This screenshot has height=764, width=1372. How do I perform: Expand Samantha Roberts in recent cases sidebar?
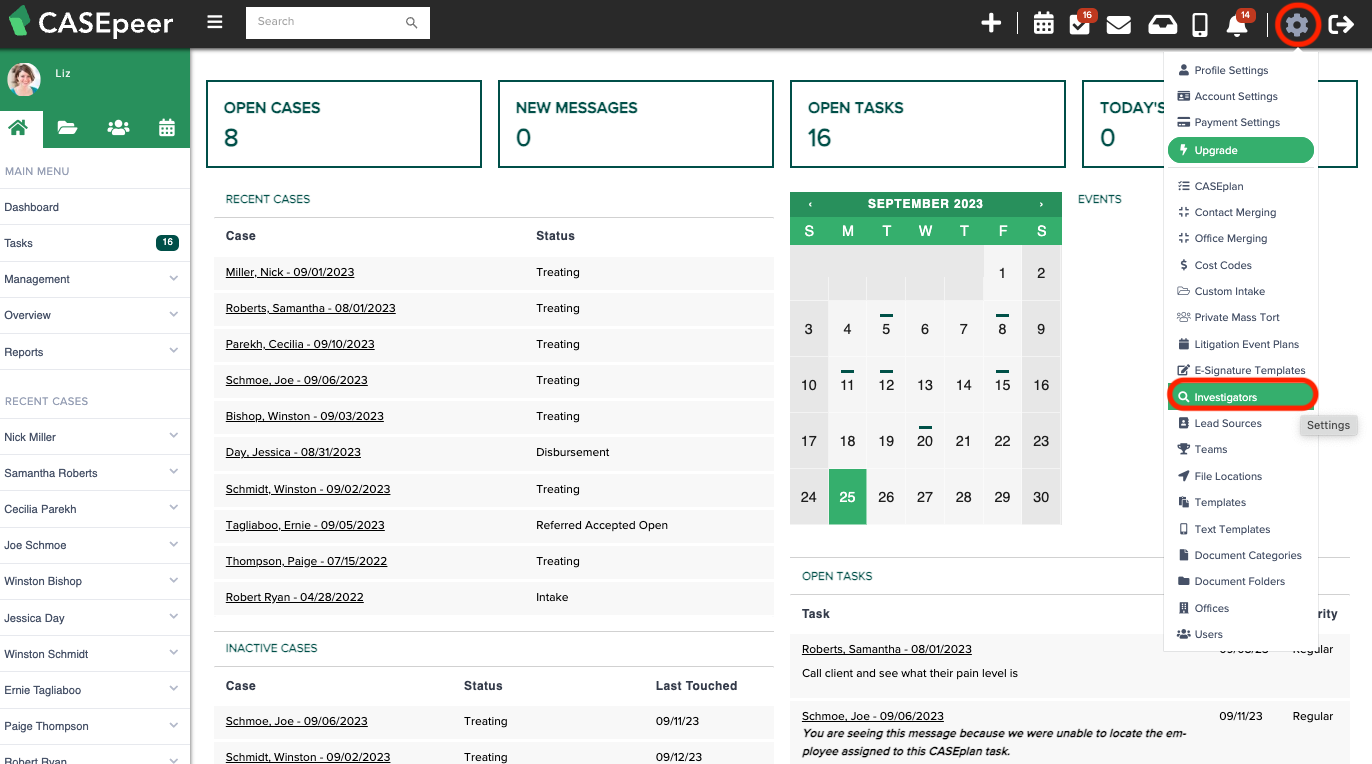point(95,473)
